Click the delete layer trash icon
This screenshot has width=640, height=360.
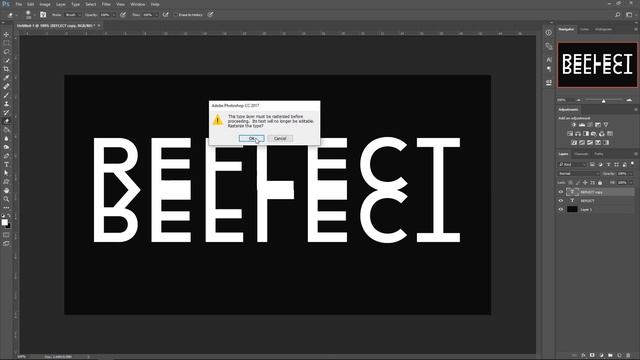point(628,356)
